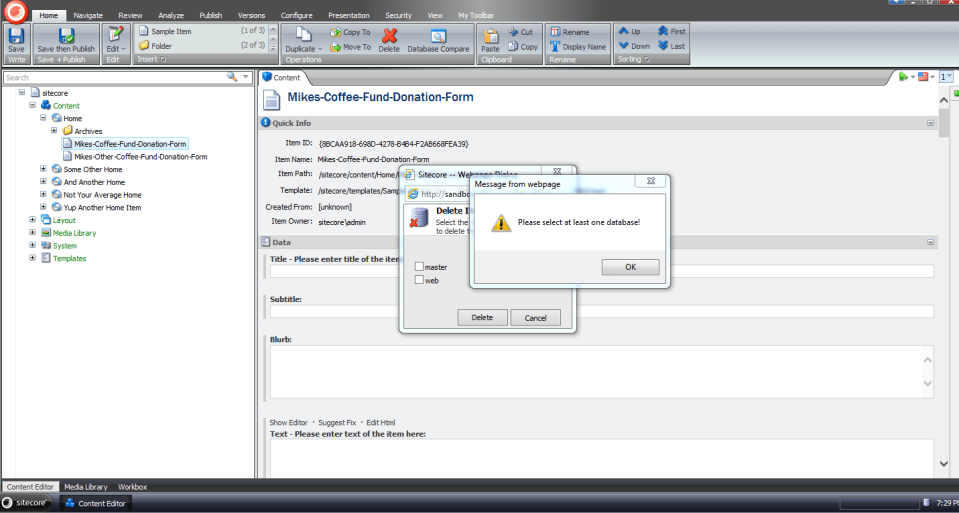Open the Publish ribbon tab
Viewport: 959px width, 513px height.
pyautogui.click(x=210, y=16)
